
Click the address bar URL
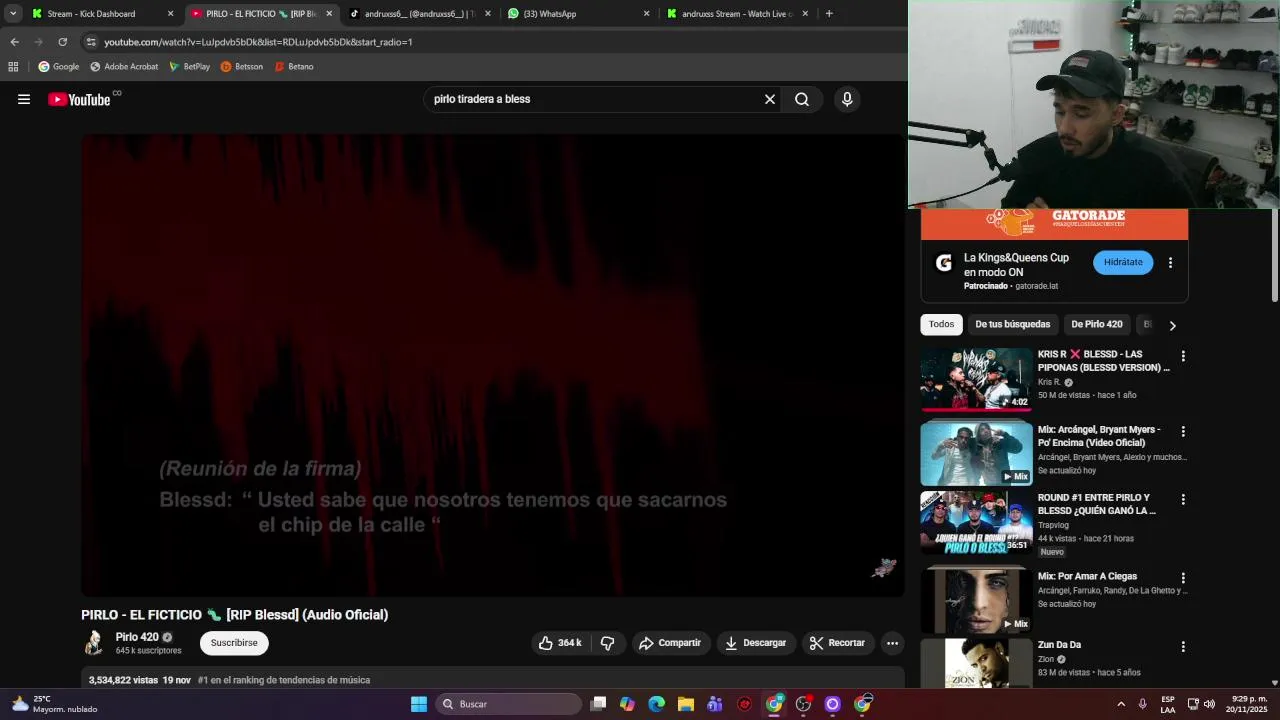point(258,42)
